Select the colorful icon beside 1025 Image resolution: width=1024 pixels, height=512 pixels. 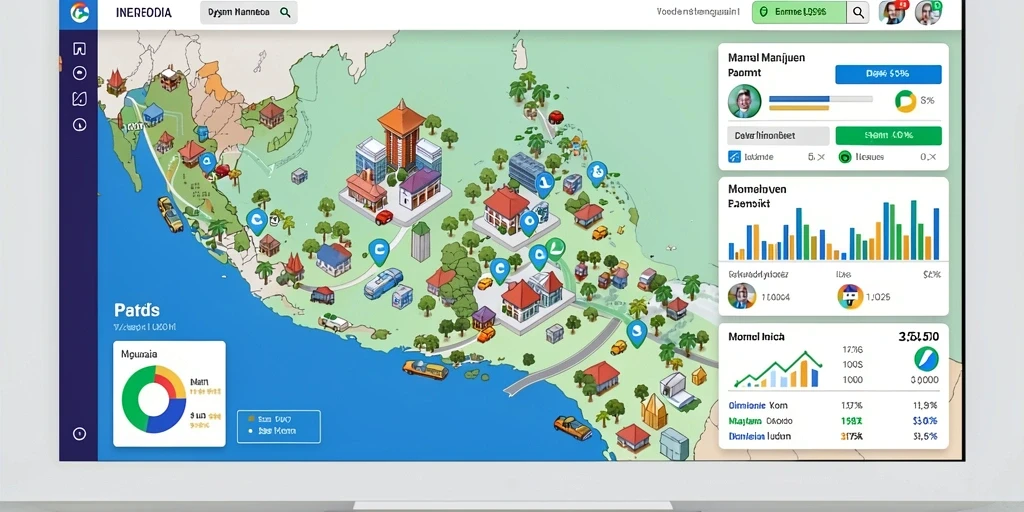point(850,296)
